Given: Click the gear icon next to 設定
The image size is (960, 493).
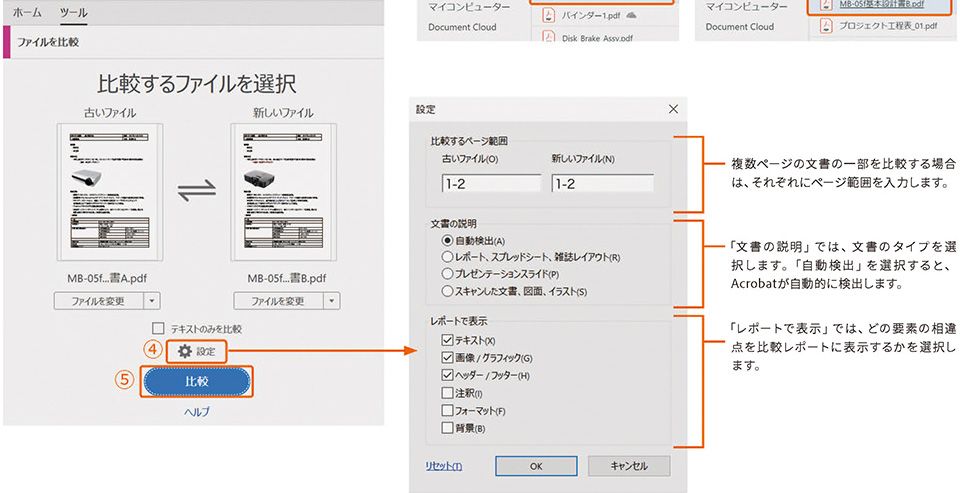Looking at the screenshot, I should (x=184, y=352).
